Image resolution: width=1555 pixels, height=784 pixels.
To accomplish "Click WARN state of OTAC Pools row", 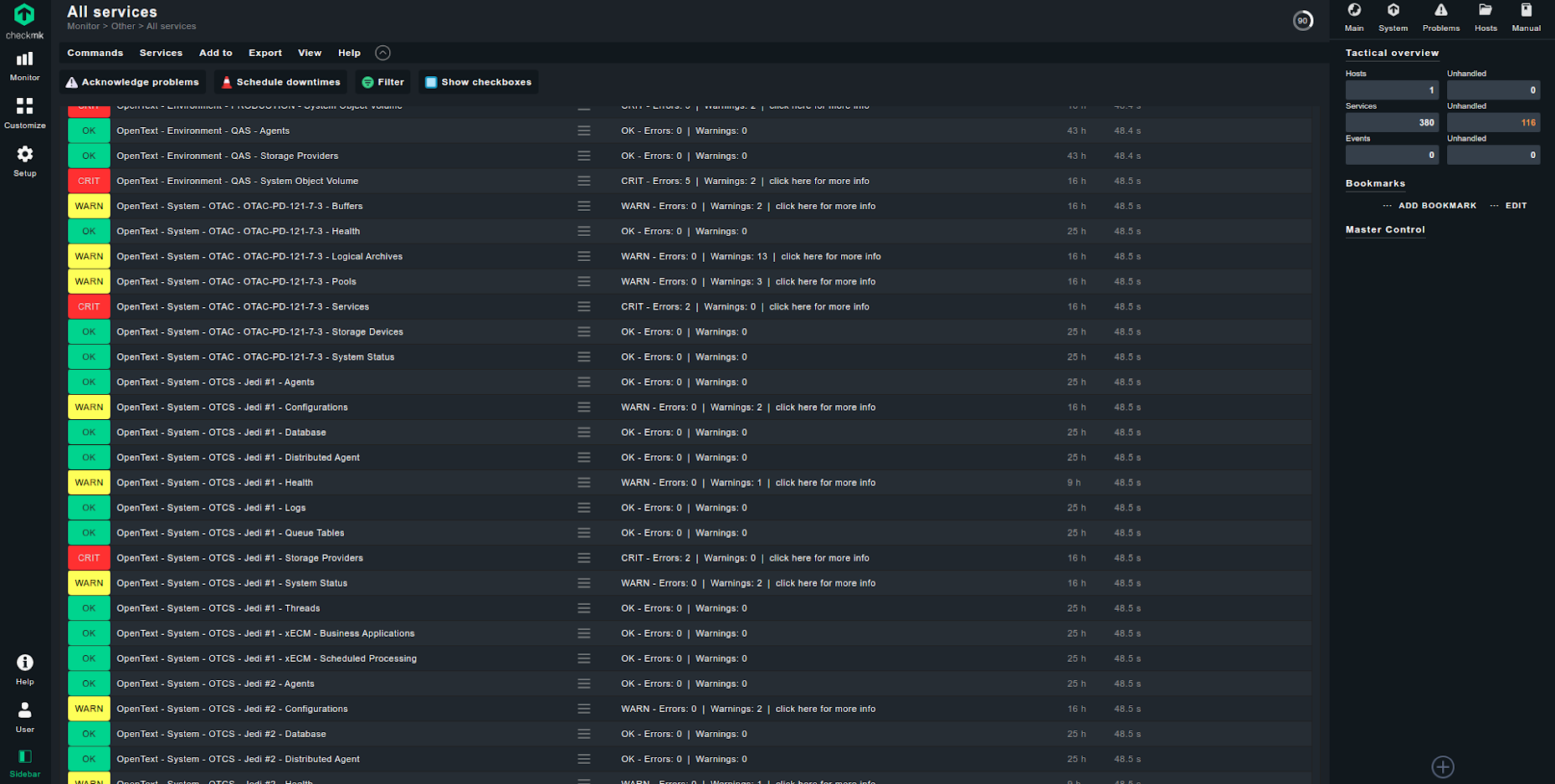I will pos(89,281).
